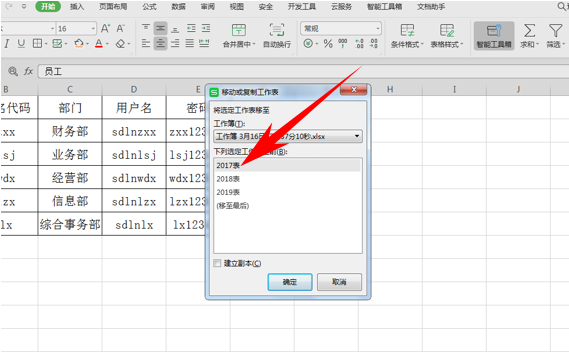The image size is (569, 360).
Task: Open 条件格式 conditional formatting
Action: (407, 36)
